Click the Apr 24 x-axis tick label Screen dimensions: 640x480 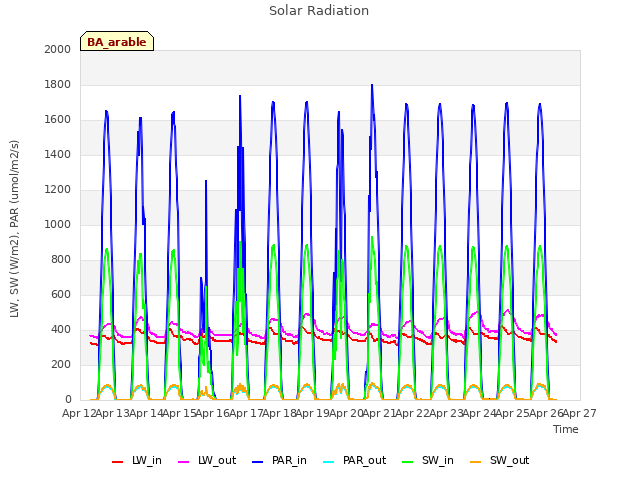479,413
